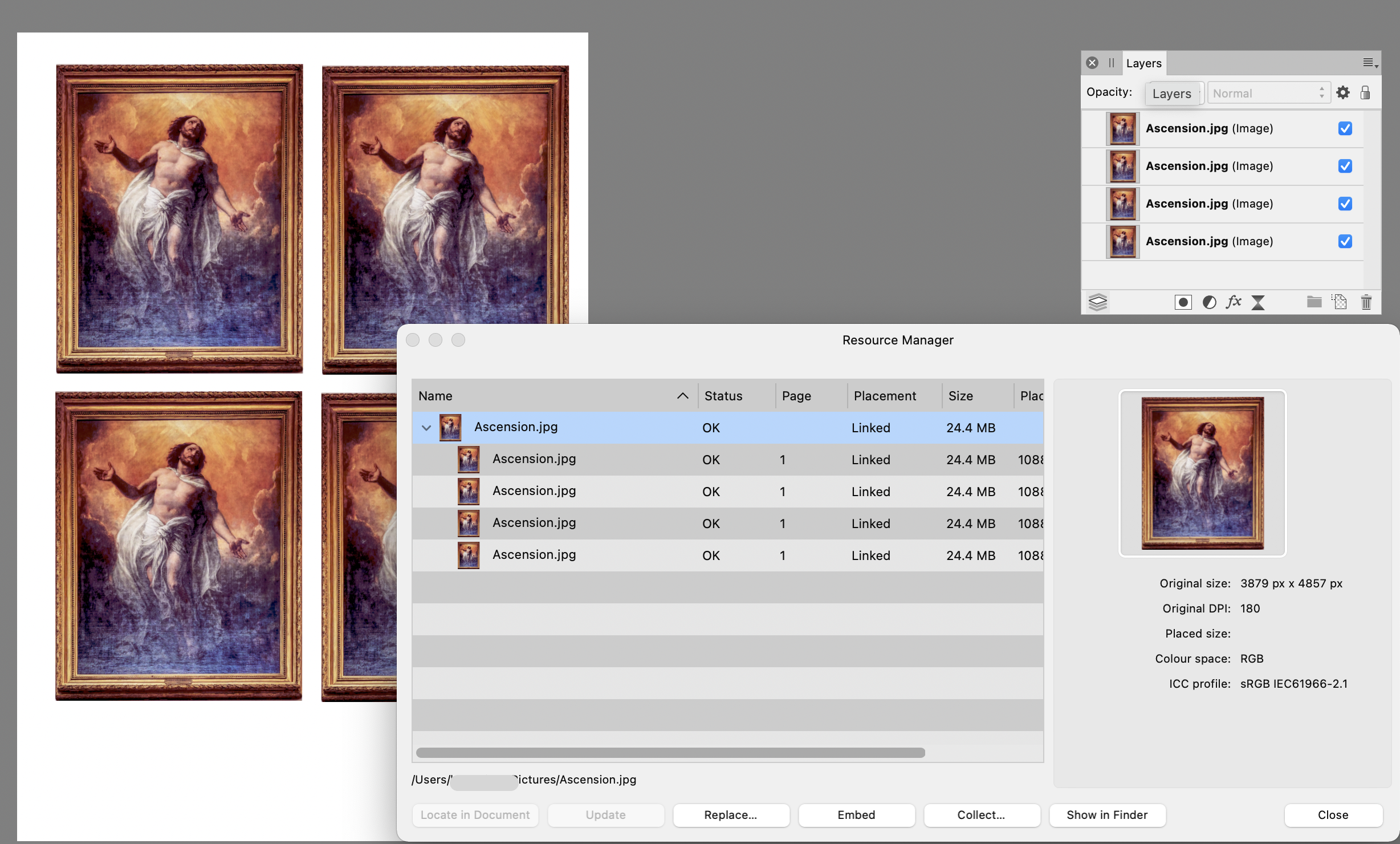The height and width of the screenshot is (844, 1400).
Task: Close the Resource Manager dialog
Action: pyautogui.click(x=1333, y=815)
